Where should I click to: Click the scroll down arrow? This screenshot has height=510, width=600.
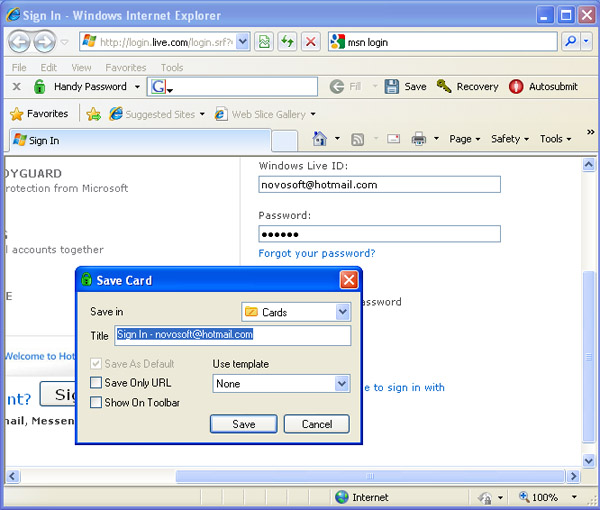click(589, 460)
